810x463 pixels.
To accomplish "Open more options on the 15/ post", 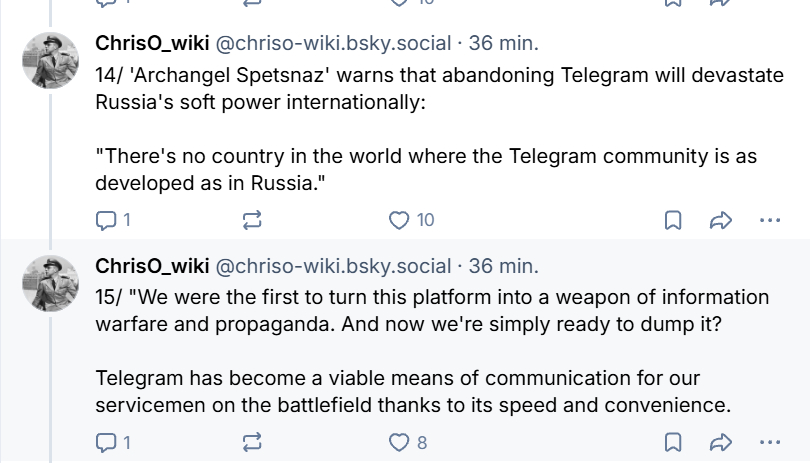I will [x=769, y=442].
